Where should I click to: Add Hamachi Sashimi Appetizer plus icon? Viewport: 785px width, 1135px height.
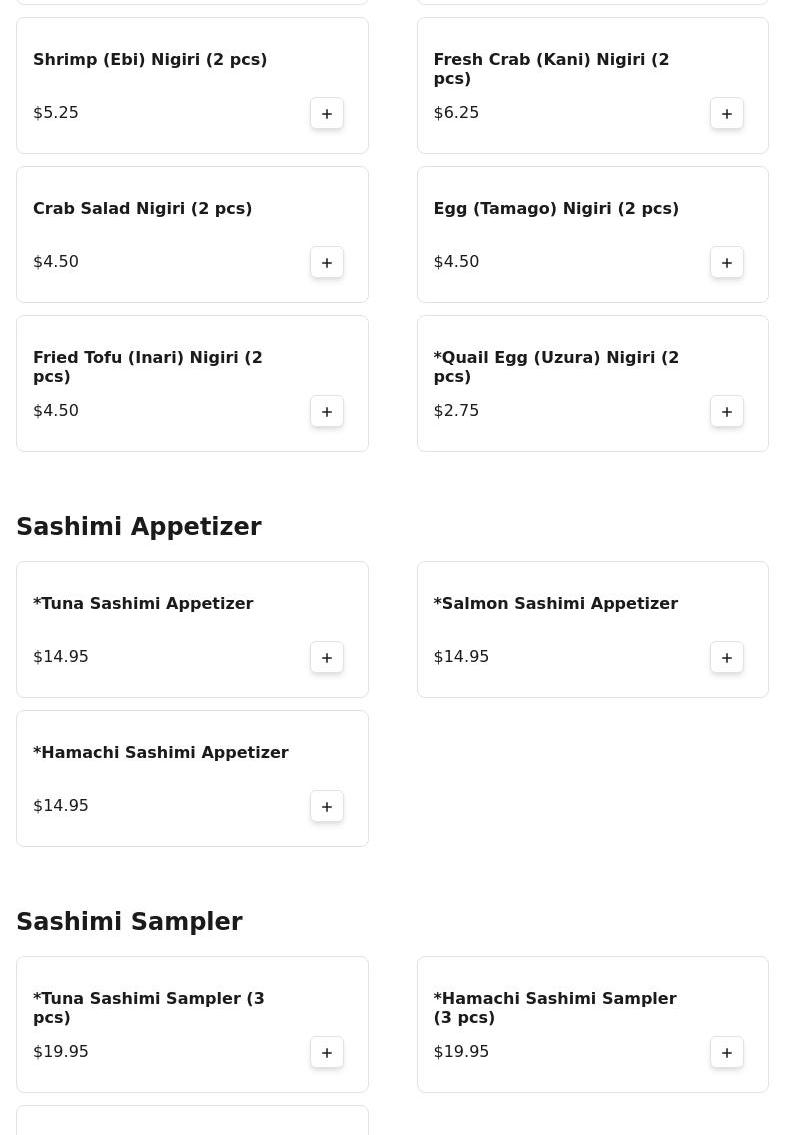(x=327, y=807)
